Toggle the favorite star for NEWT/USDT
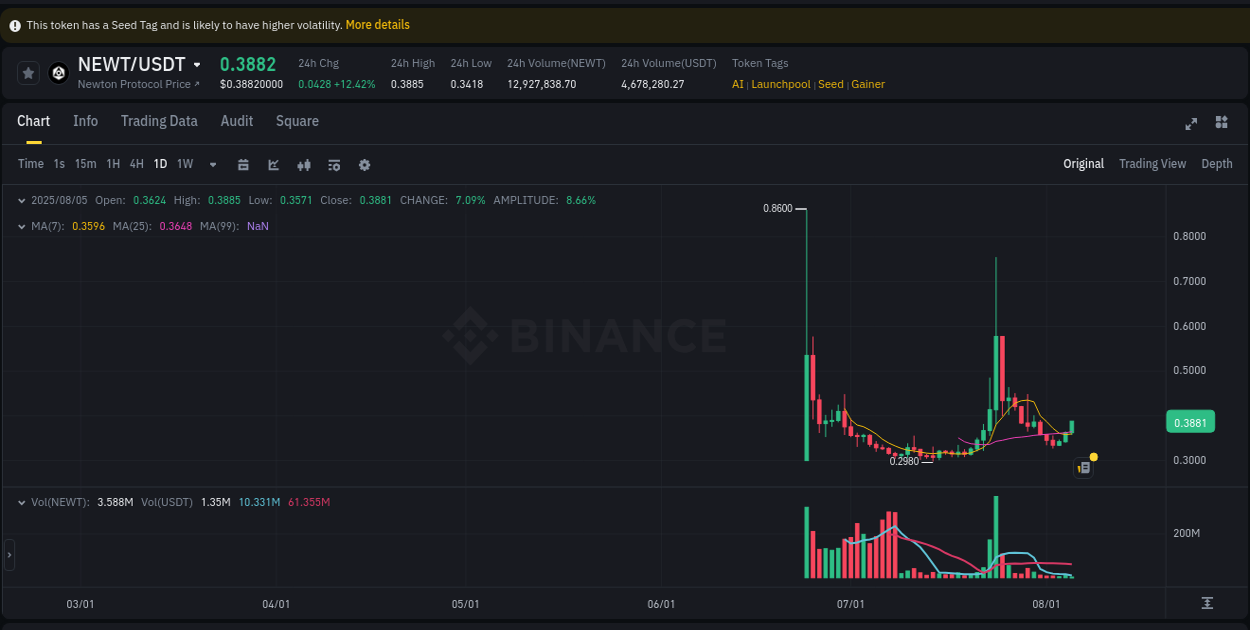Image resolution: width=1250 pixels, height=630 pixels. [x=27, y=72]
